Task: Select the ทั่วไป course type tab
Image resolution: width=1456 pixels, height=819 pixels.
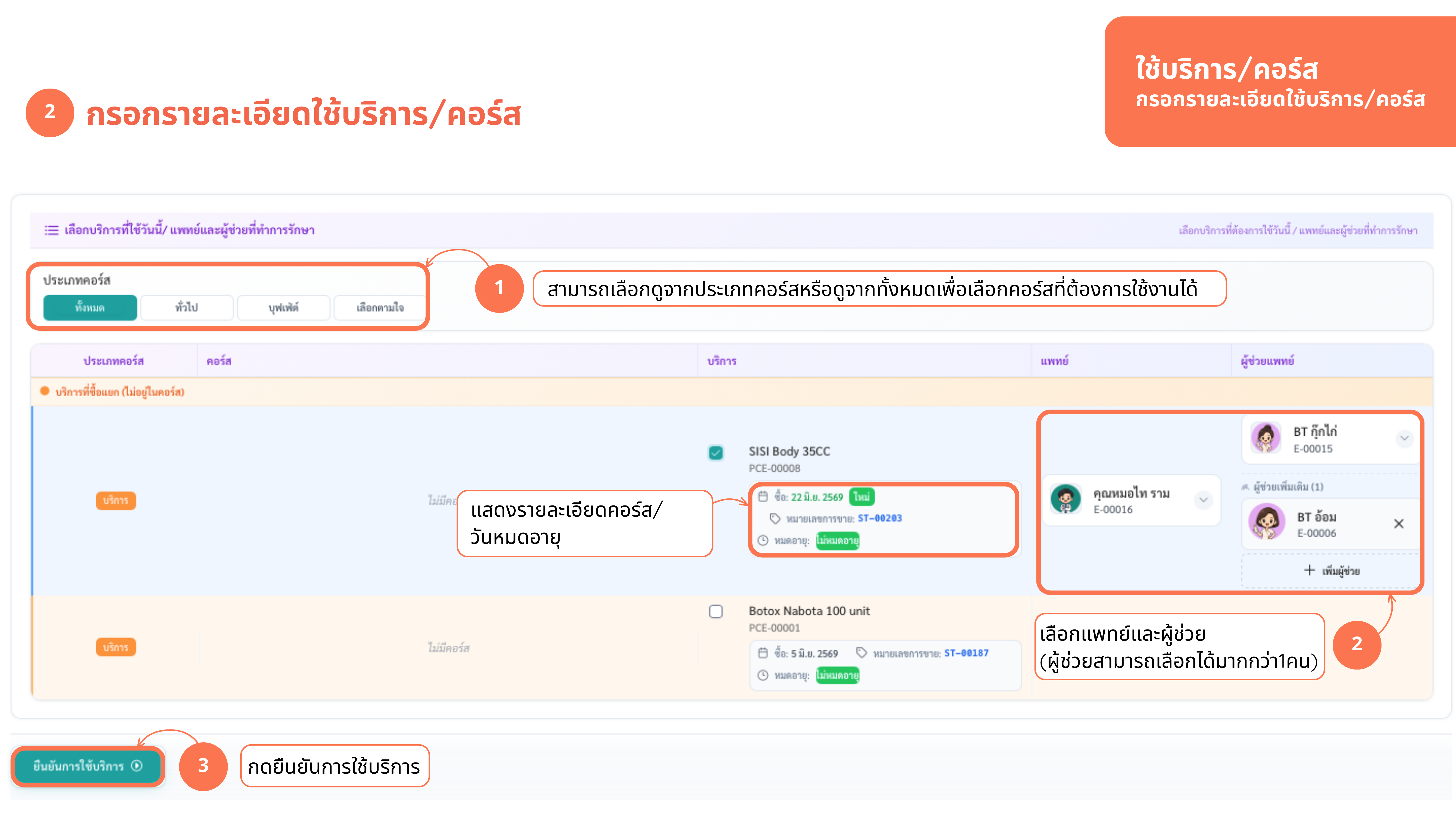Action: coord(187,307)
